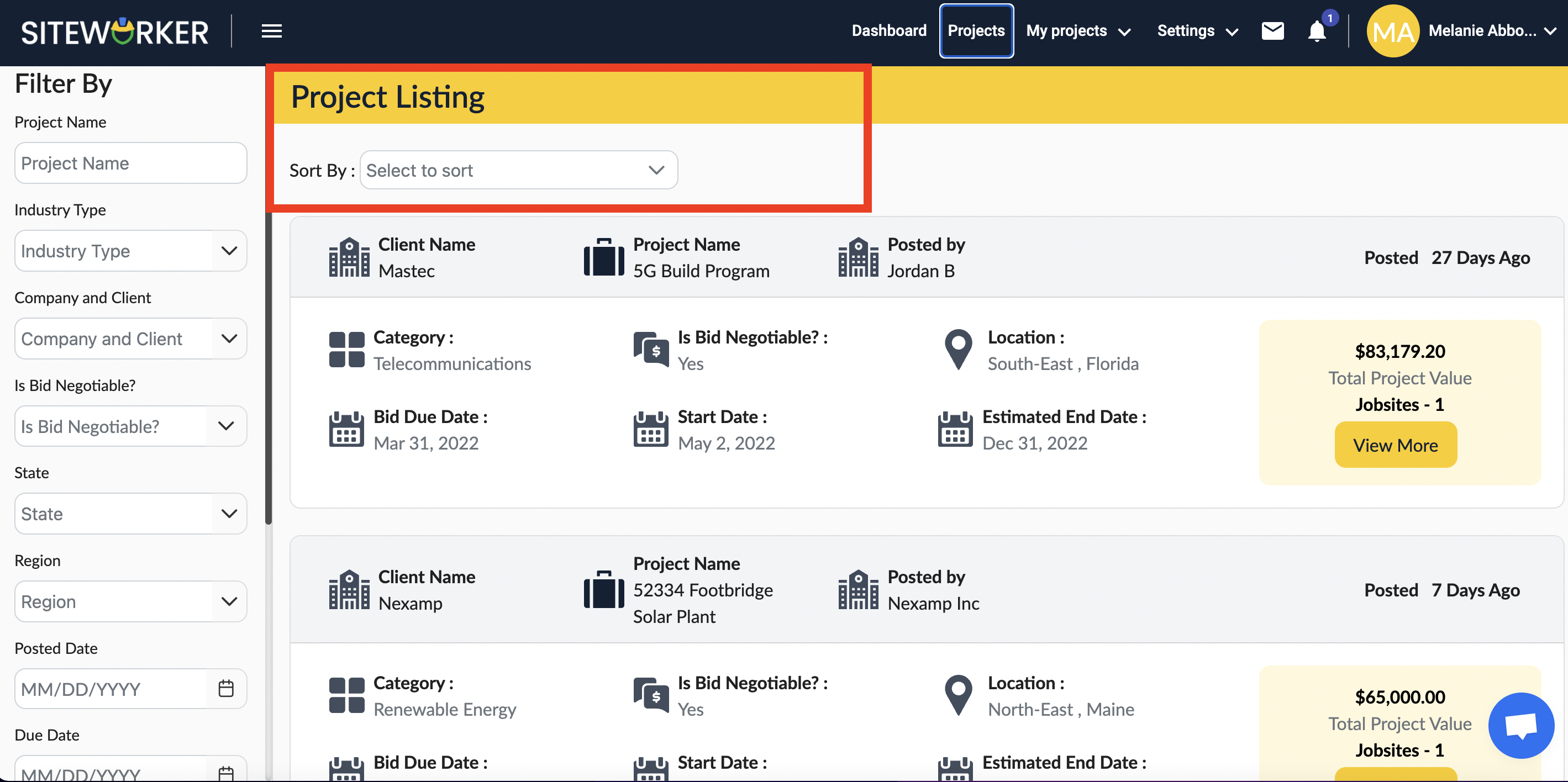The image size is (1568, 782).
Task: Click the filter panel vertical scrollbar
Action: tap(269, 368)
